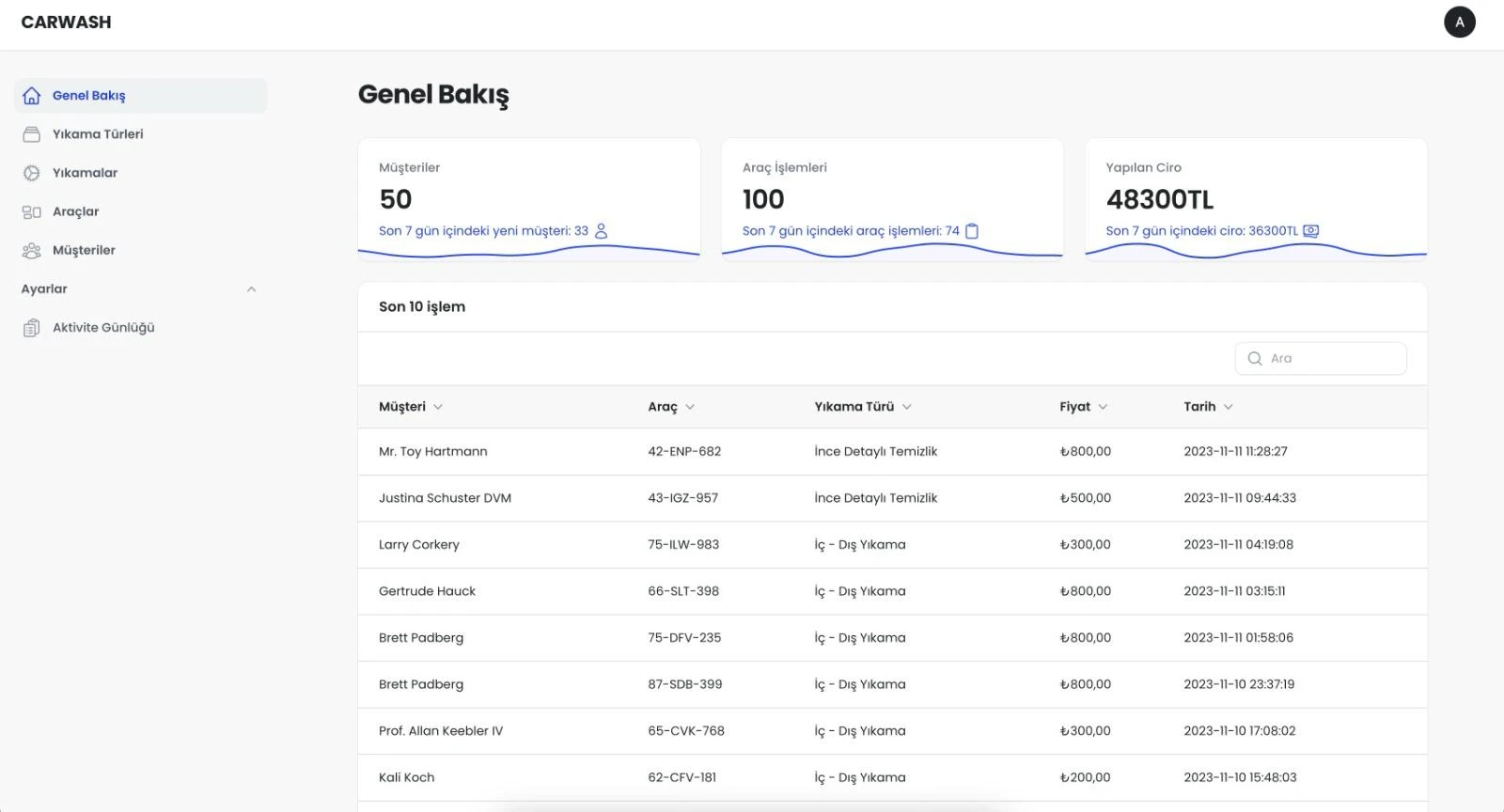This screenshot has width=1504, height=812.
Task: Open the Yıkamalar menu item
Action: pyautogui.click(x=85, y=173)
